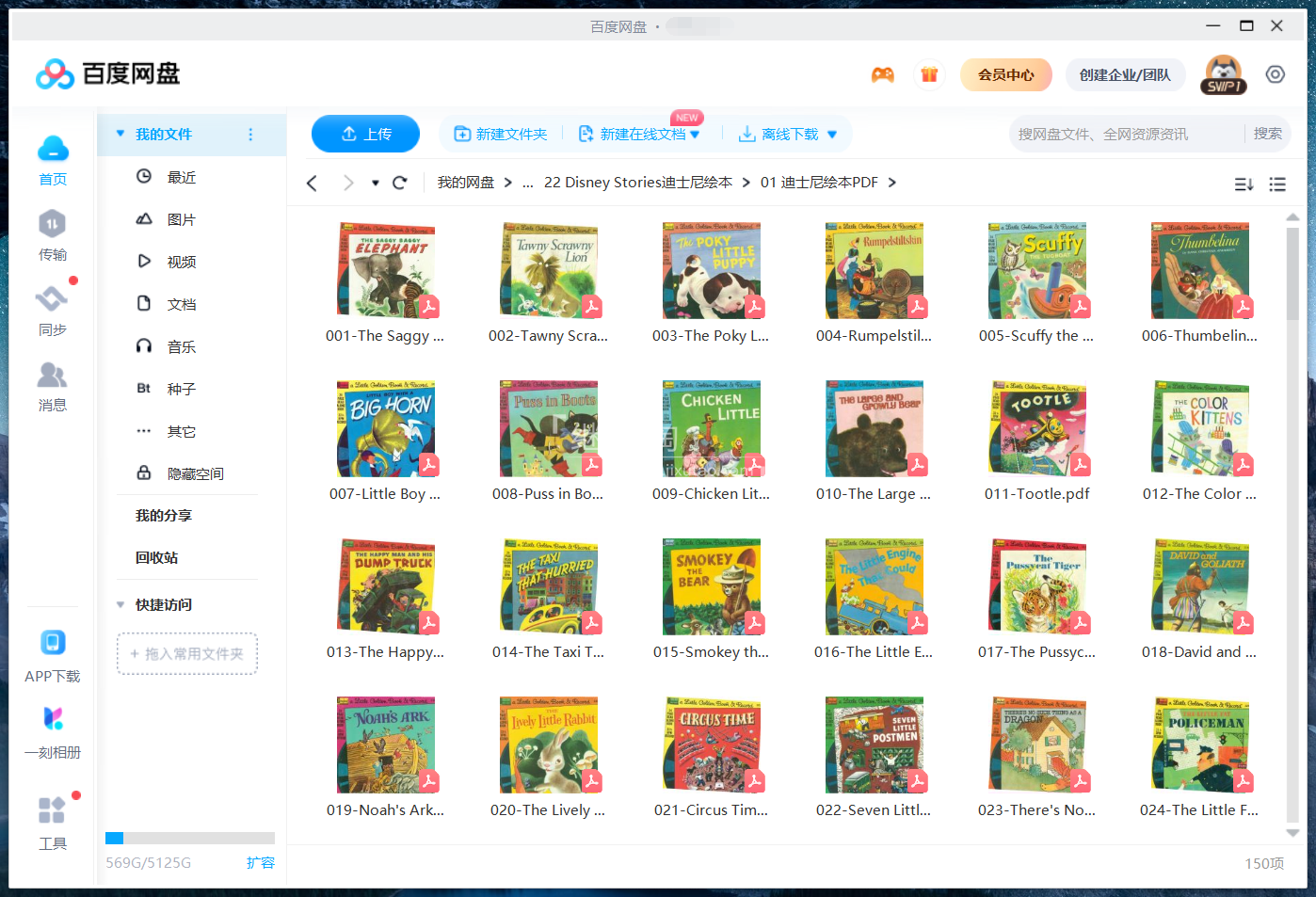Viewport: 1316px width, 897px height.
Task: Select 图片 in the sidebar
Action: 181,219
